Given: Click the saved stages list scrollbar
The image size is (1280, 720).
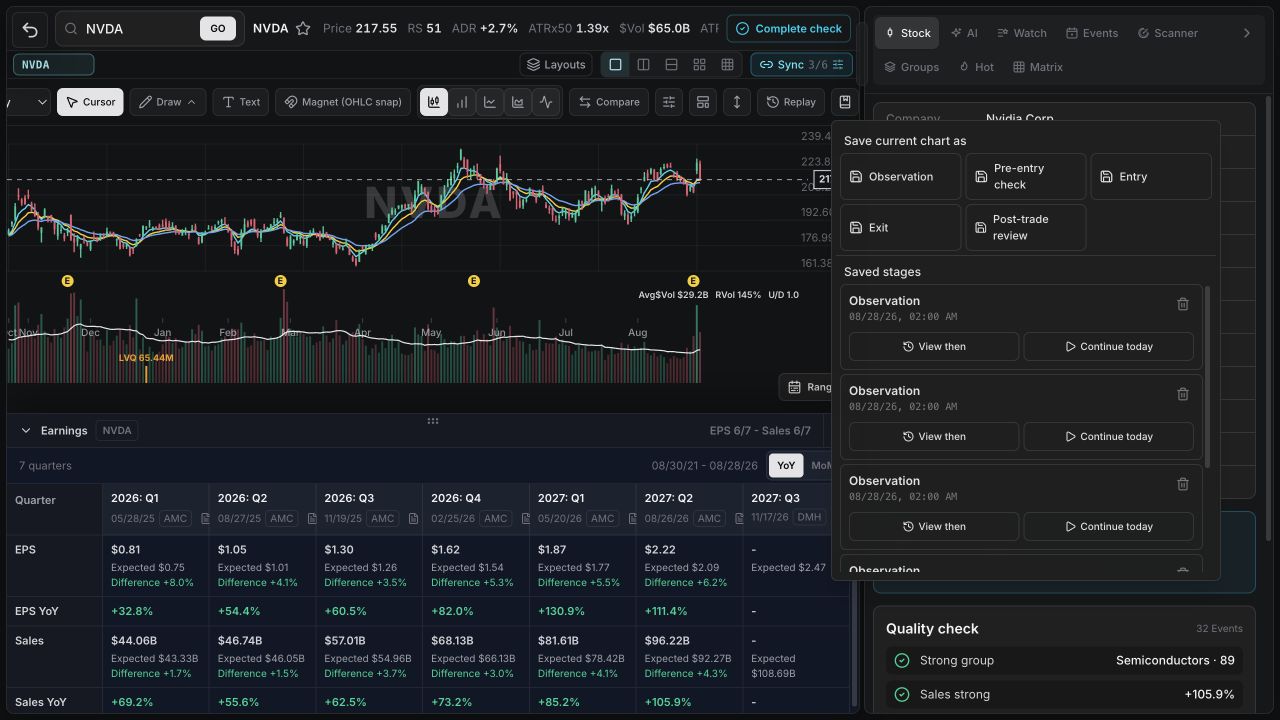Looking at the screenshot, I should click(1208, 376).
